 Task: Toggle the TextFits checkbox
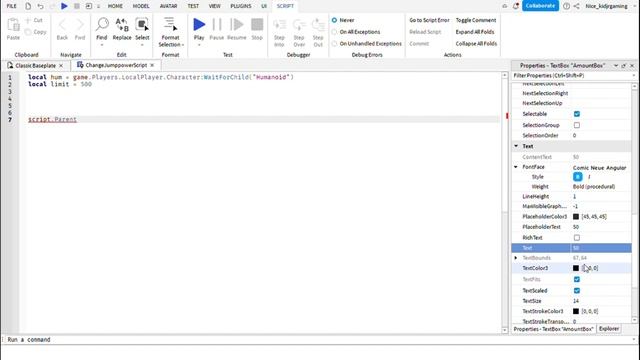(x=577, y=280)
